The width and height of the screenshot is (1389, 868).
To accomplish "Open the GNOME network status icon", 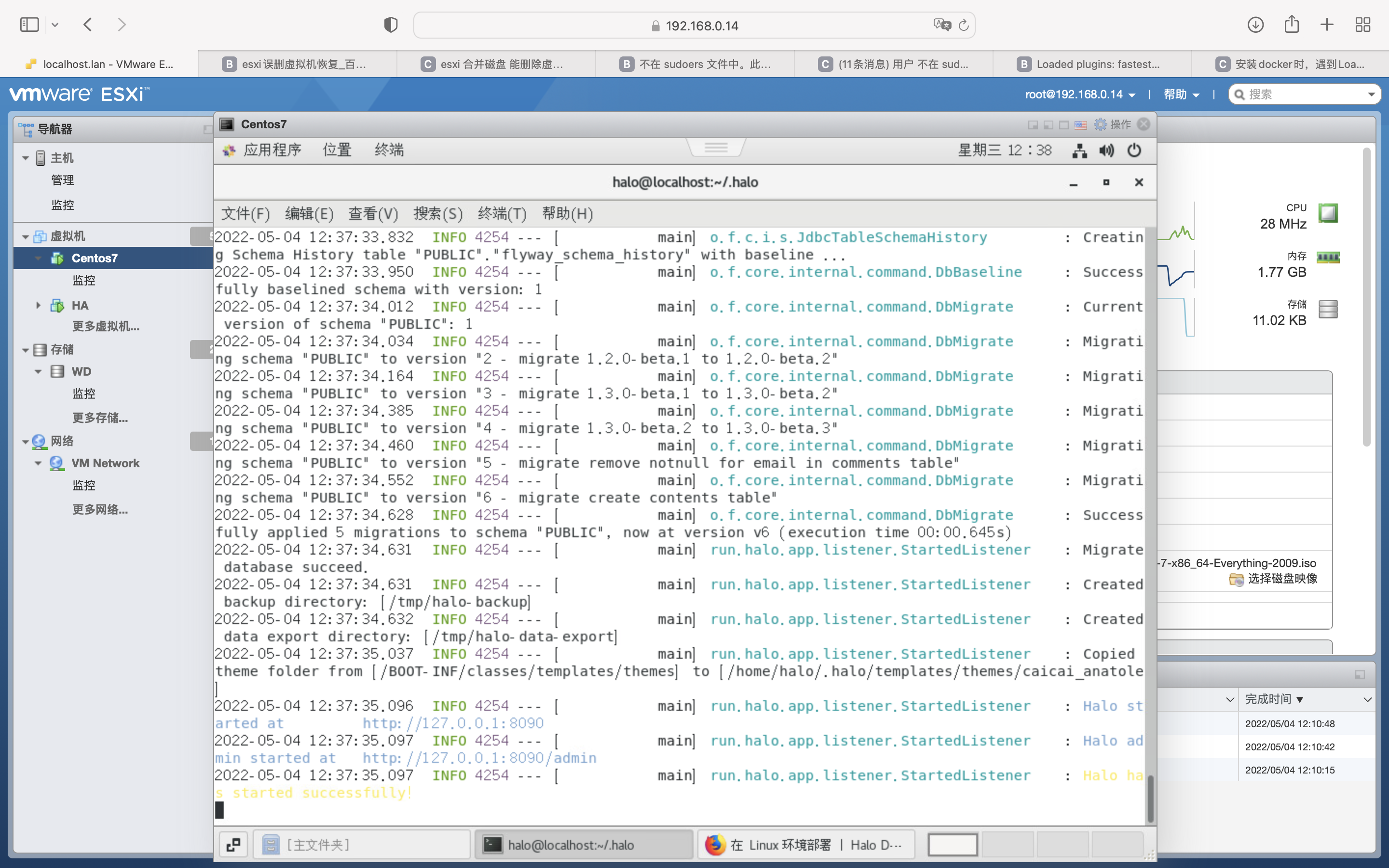I will pyautogui.click(x=1080, y=151).
